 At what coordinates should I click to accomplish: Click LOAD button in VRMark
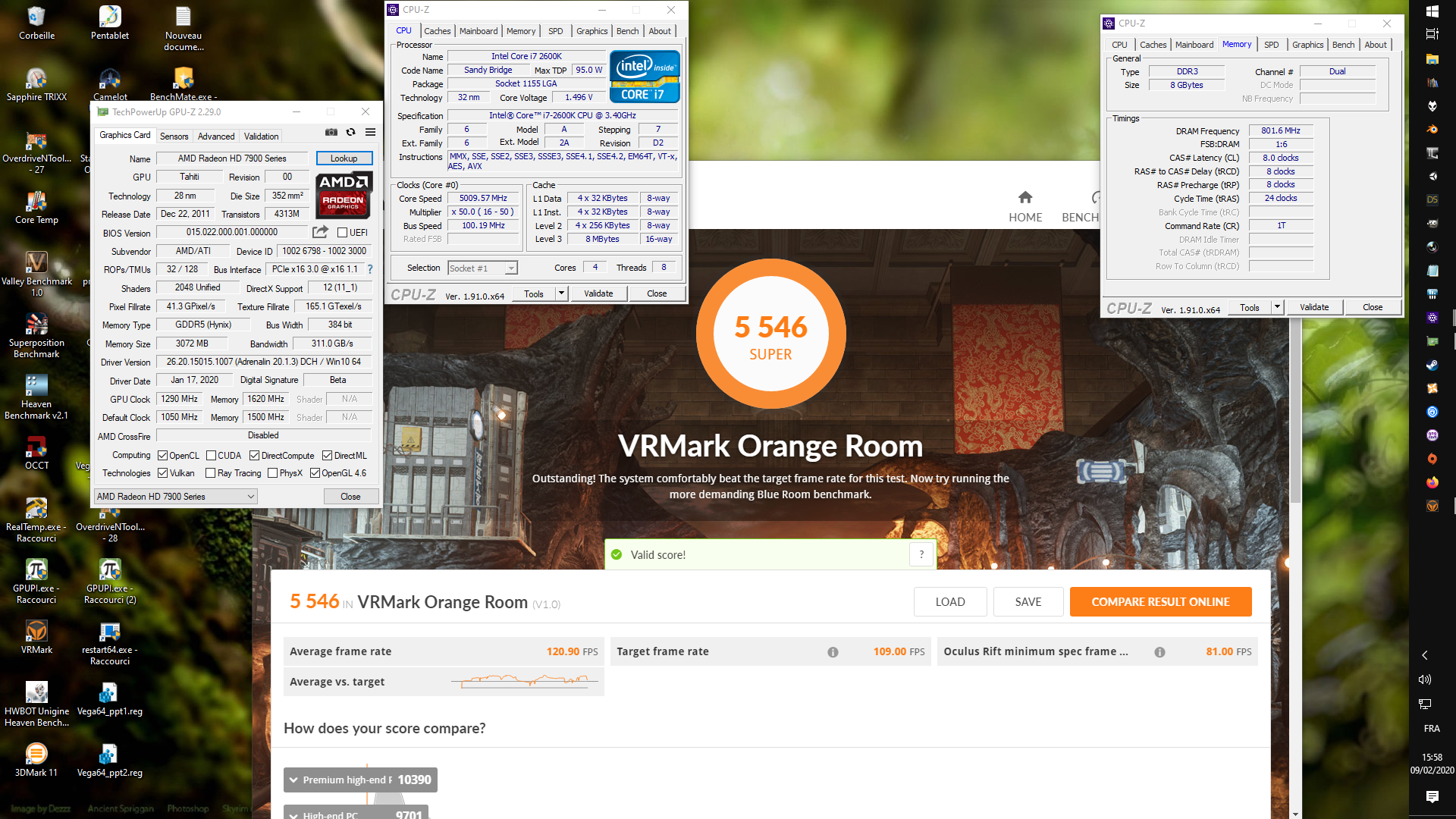[950, 601]
